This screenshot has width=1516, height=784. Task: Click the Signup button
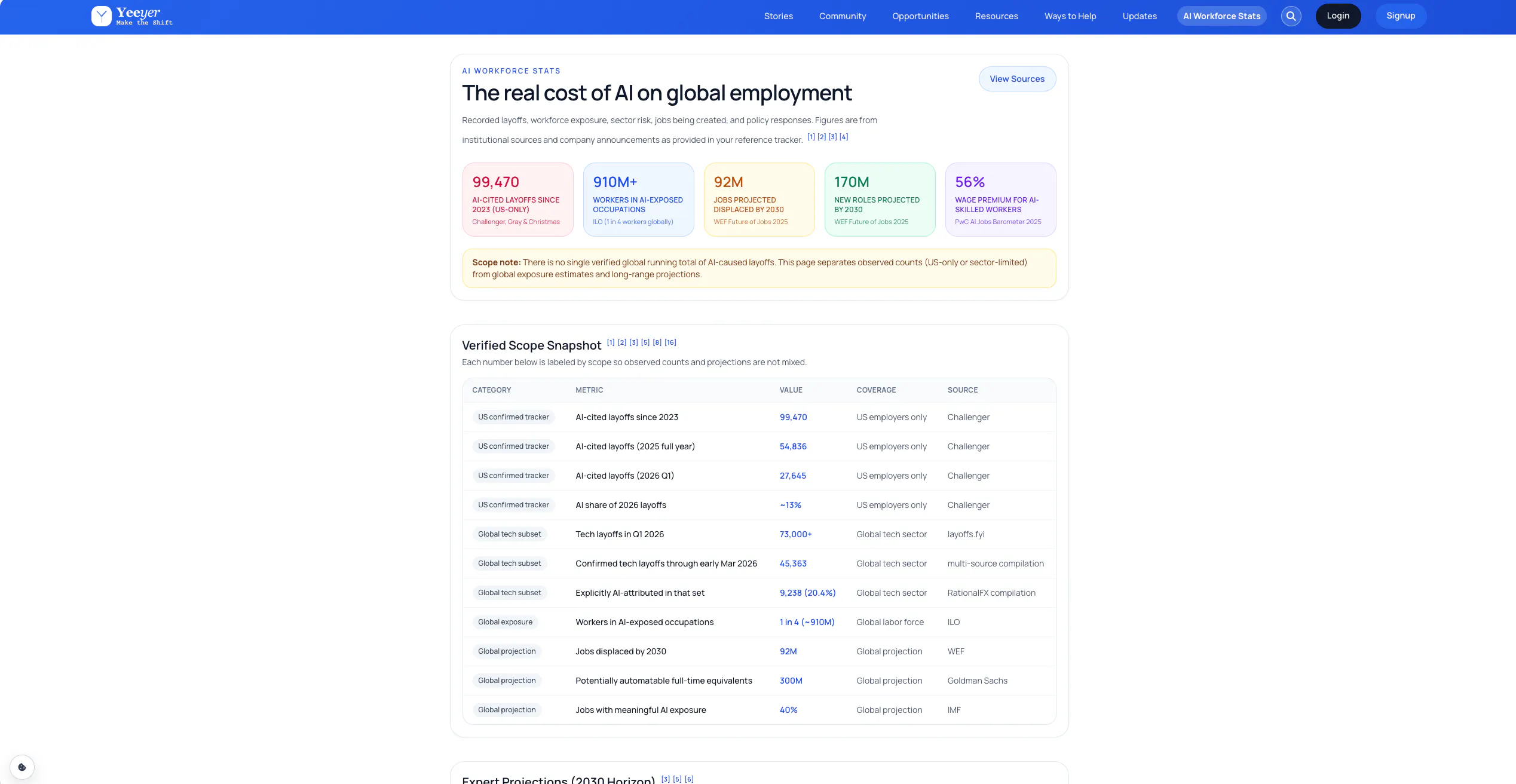tap(1401, 16)
